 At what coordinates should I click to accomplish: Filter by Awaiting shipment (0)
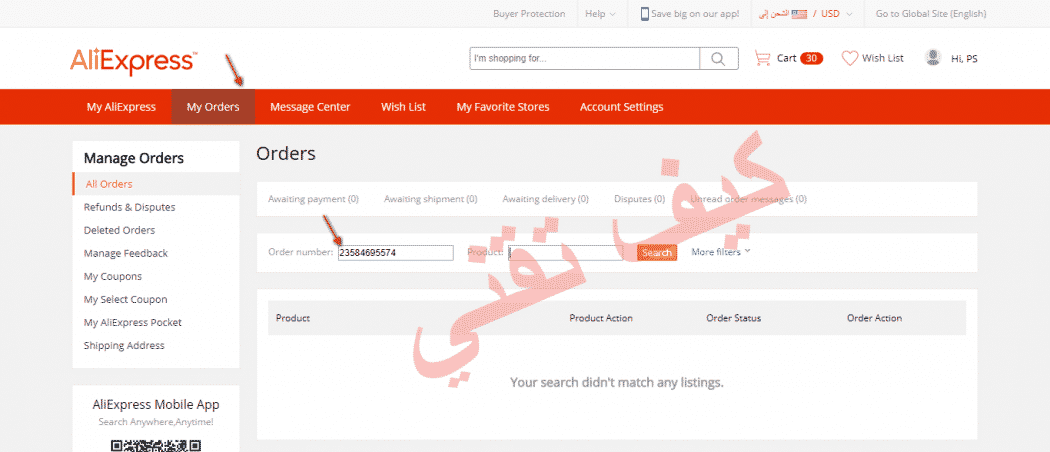click(431, 199)
